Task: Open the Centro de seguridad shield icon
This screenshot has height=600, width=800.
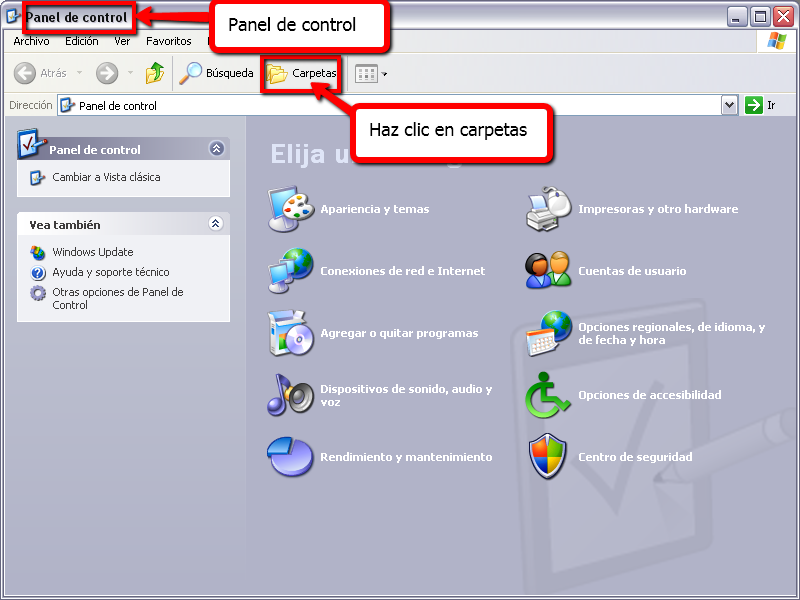Action: click(548, 457)
